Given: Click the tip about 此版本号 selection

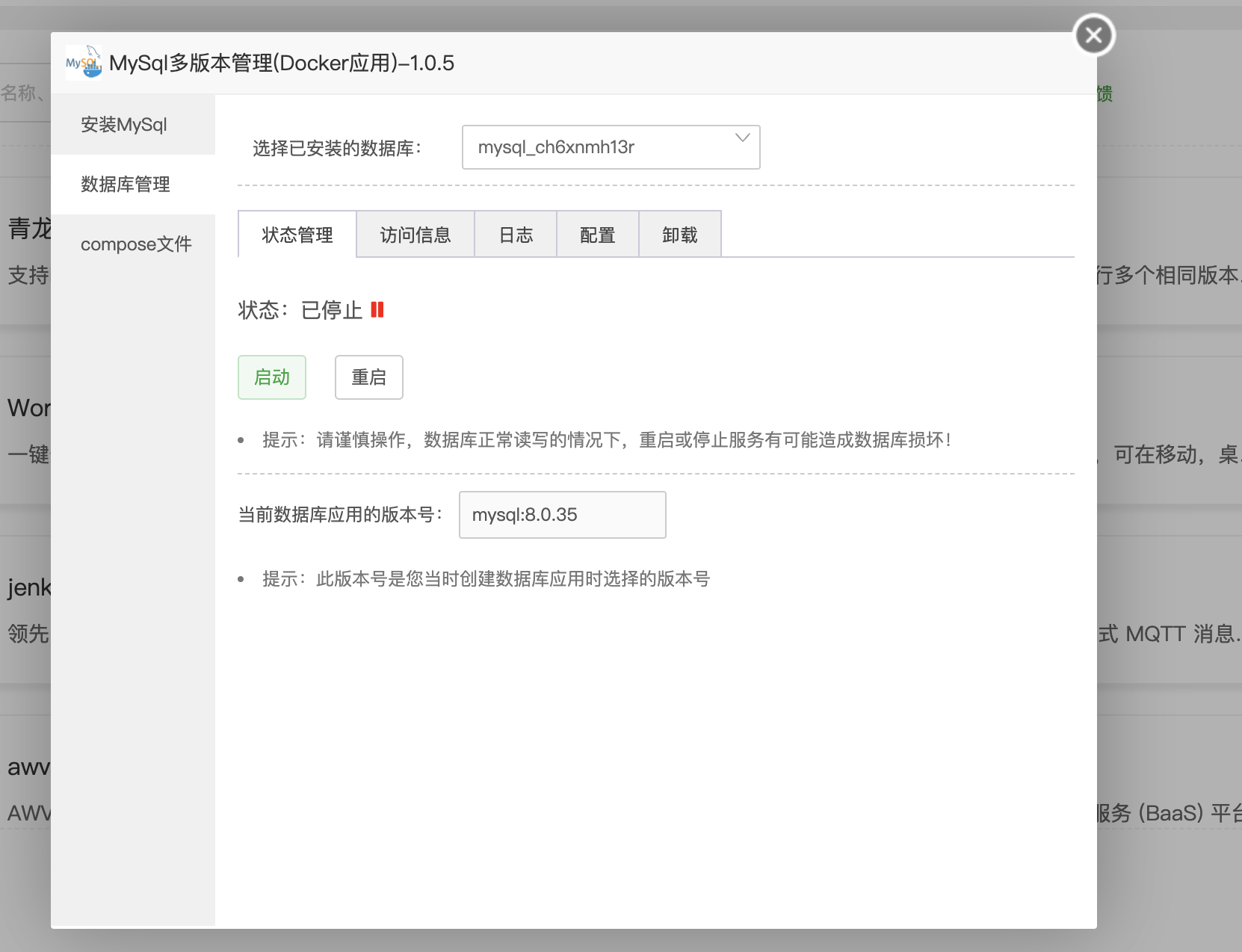Looking at the screenshot, I should click(486, 579).
